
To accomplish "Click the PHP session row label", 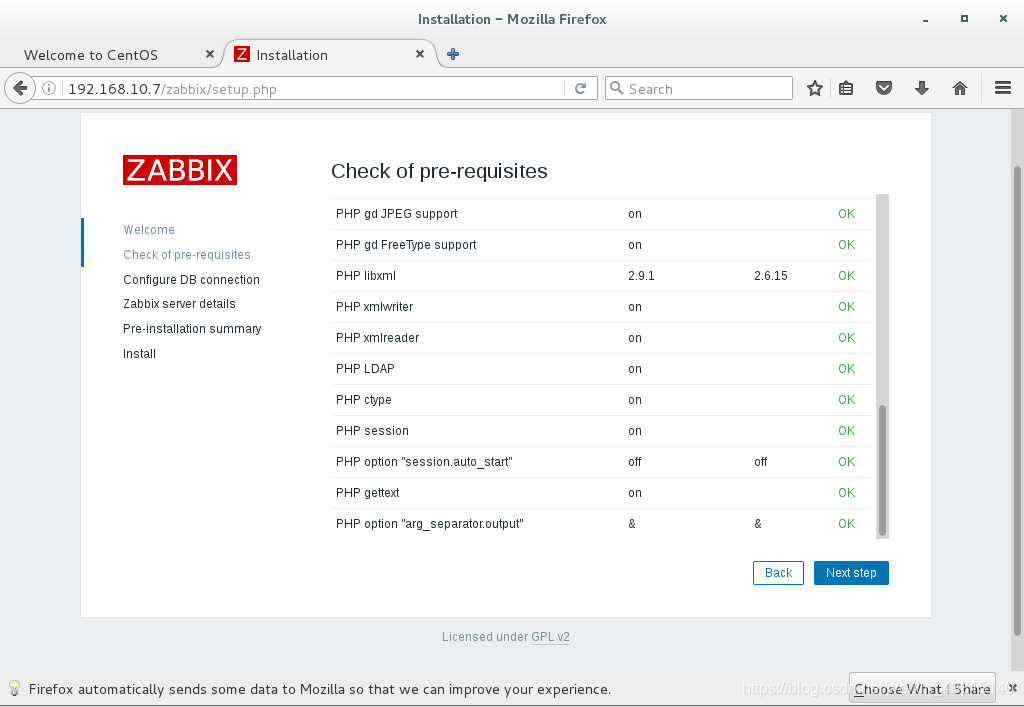I will coord(372,431).
